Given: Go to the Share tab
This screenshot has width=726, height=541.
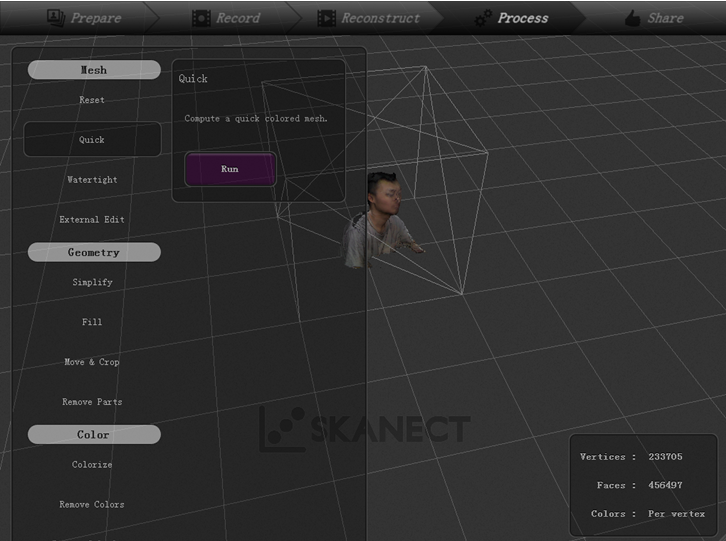Looking at the screenshot, I should [654, 18].
